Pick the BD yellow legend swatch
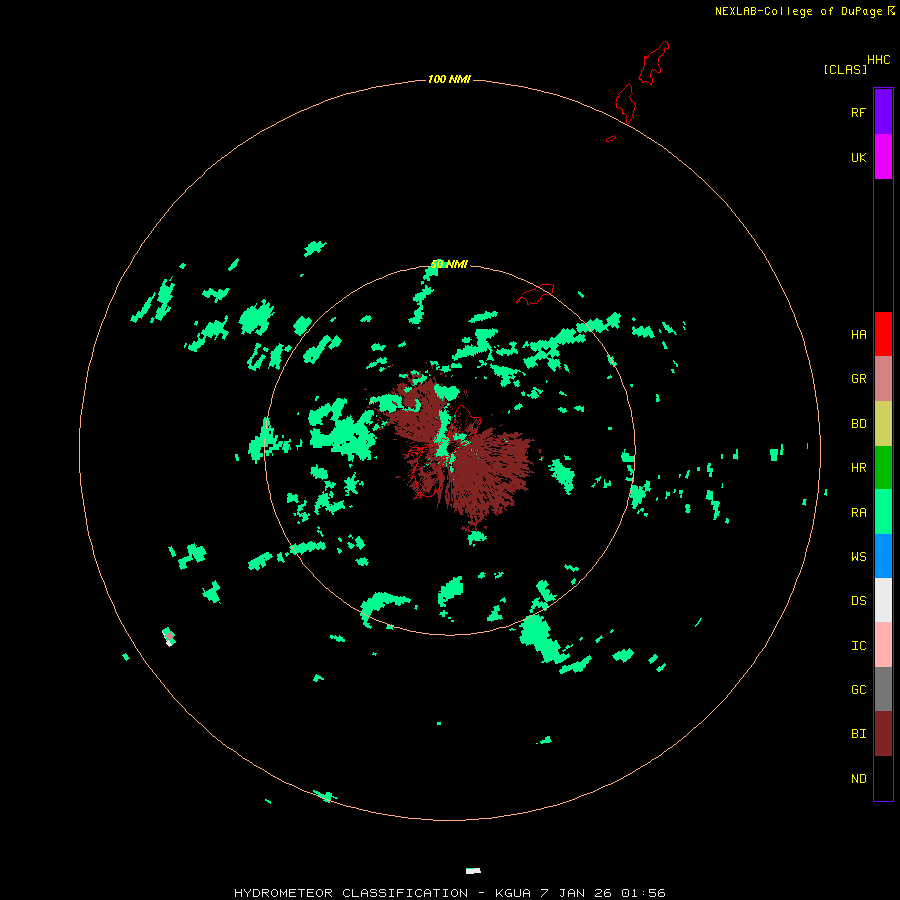Viewport: 900px width, 900px height. (x=883, y=424)
